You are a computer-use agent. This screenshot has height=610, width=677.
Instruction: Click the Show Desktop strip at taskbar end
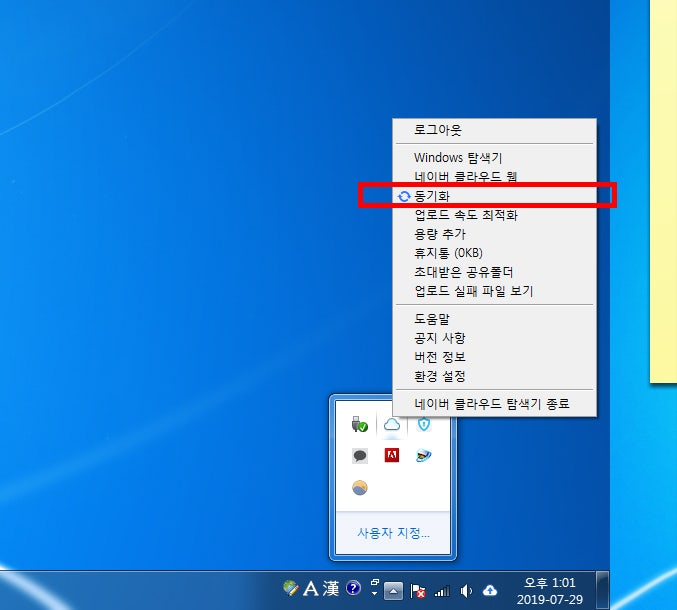pyautogui.click(x=603, y=591)
